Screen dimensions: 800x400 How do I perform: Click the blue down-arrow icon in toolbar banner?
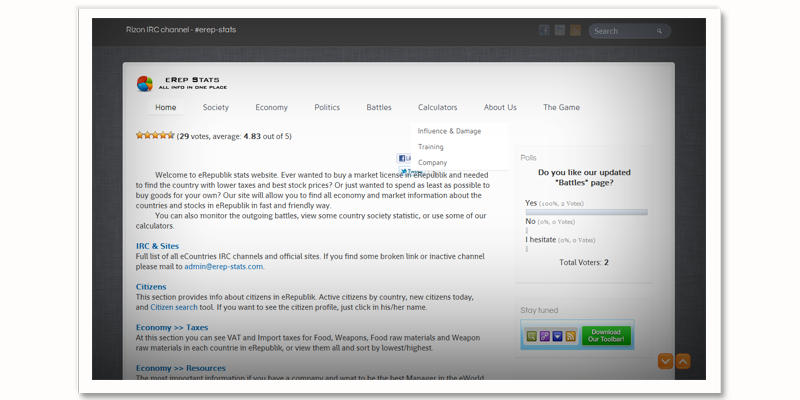click(x=558, y=336)
